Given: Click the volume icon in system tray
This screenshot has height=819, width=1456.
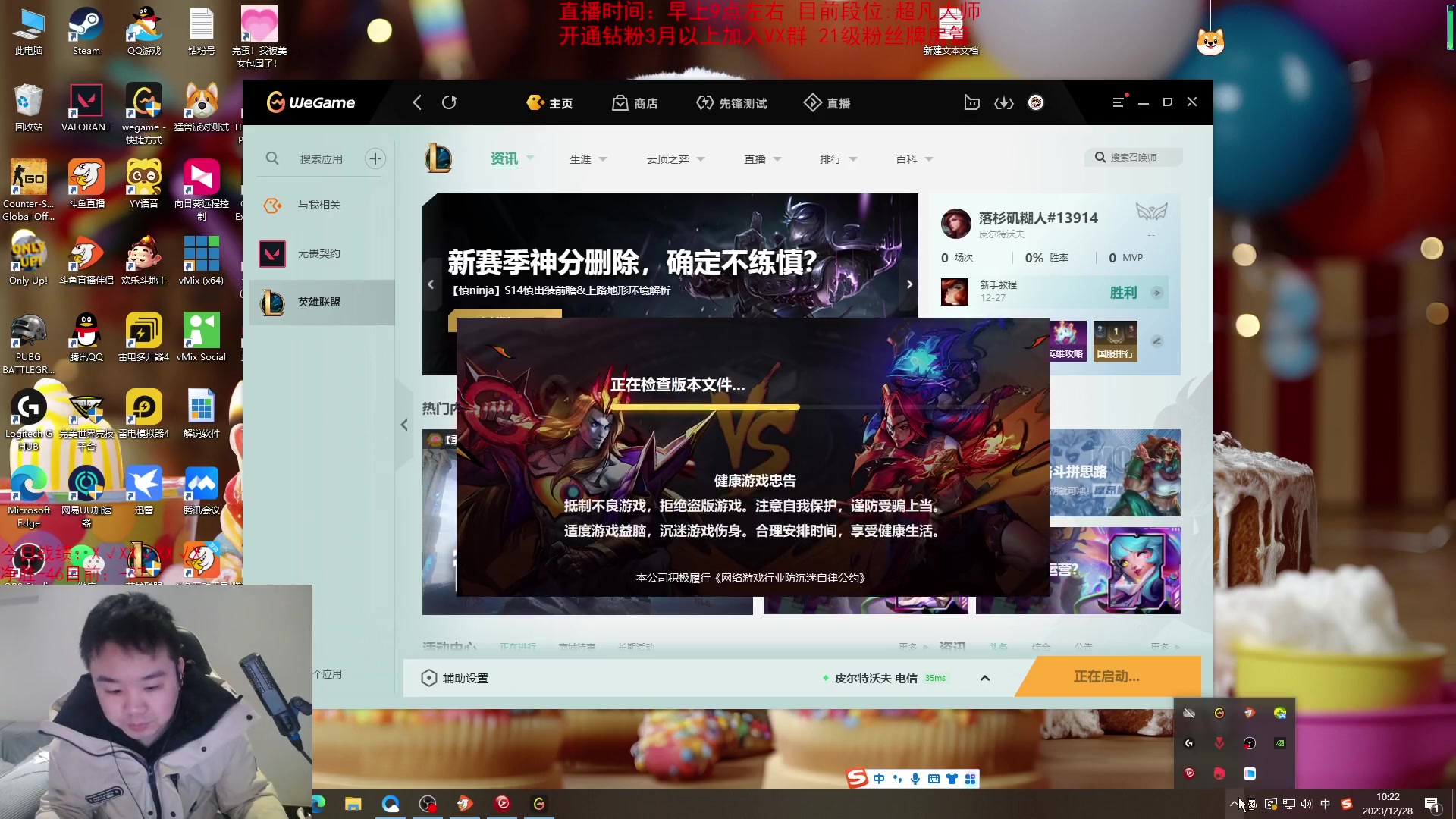Looking at the screenshot, I should (1307, 804).
